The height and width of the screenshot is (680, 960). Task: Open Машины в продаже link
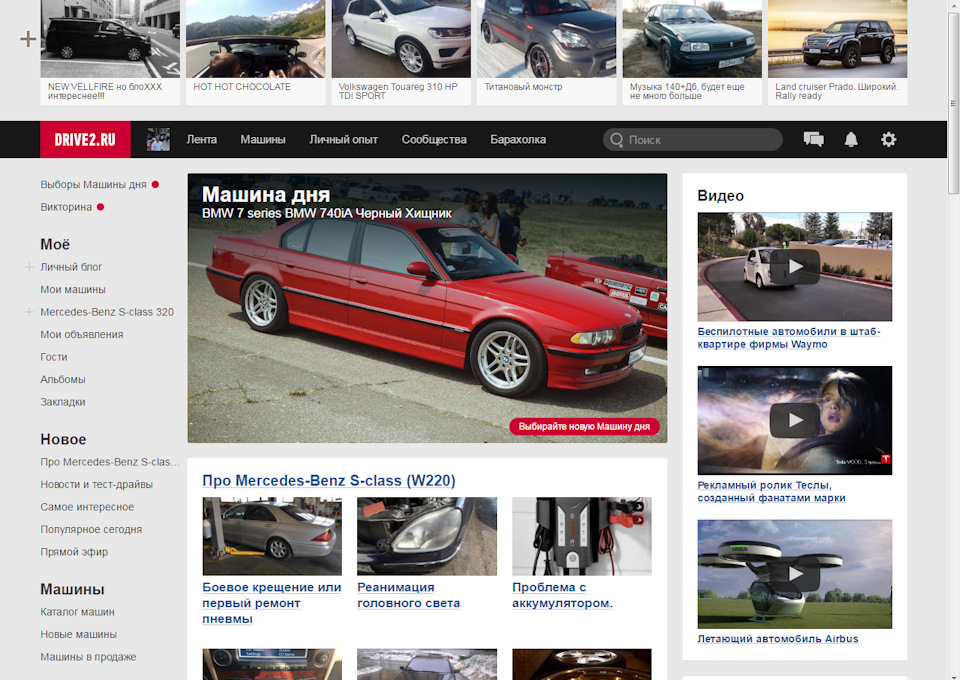(88, 657)
